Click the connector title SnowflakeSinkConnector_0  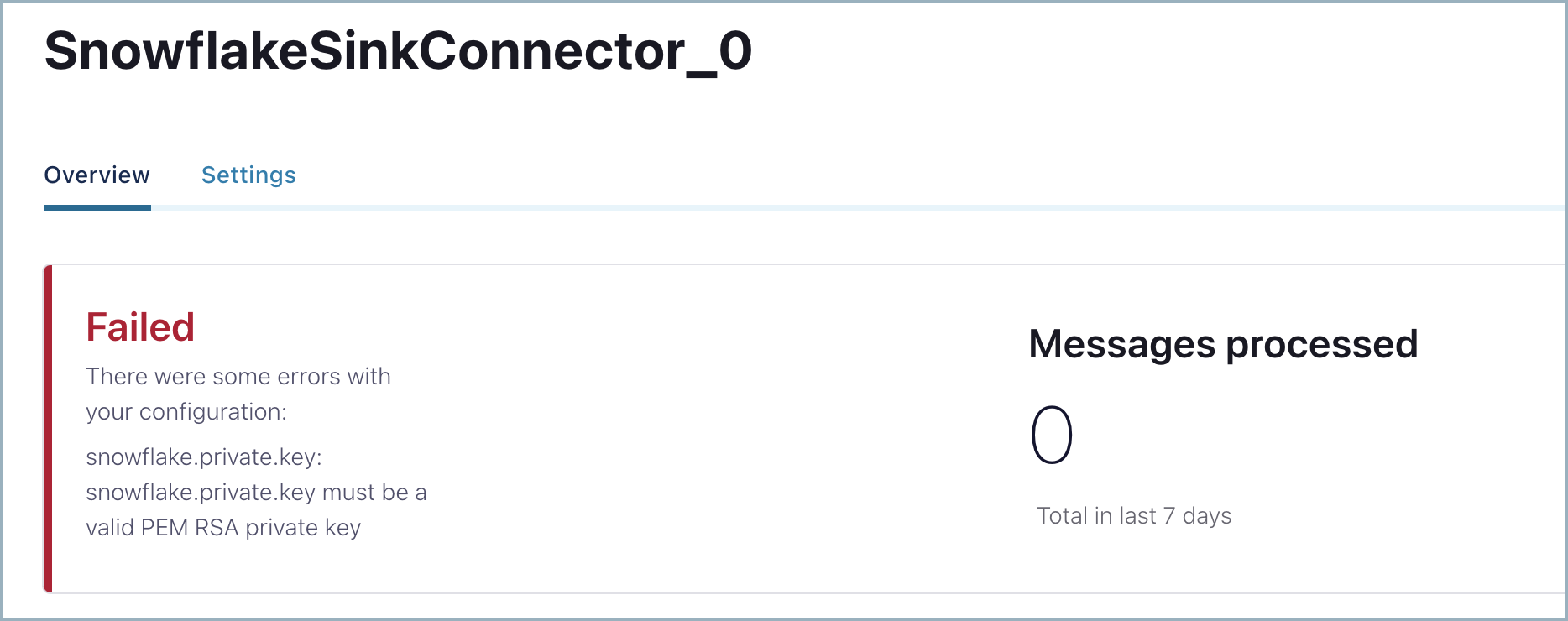pos(399,52)
